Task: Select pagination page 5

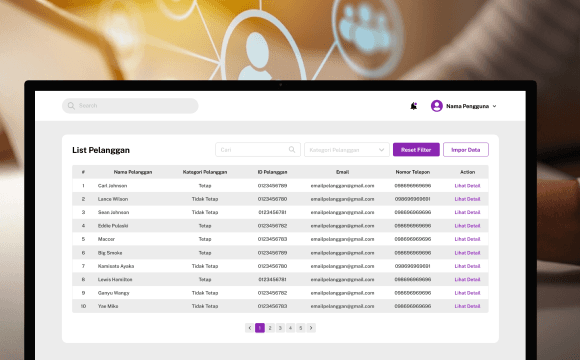Action: coord(301,328)
